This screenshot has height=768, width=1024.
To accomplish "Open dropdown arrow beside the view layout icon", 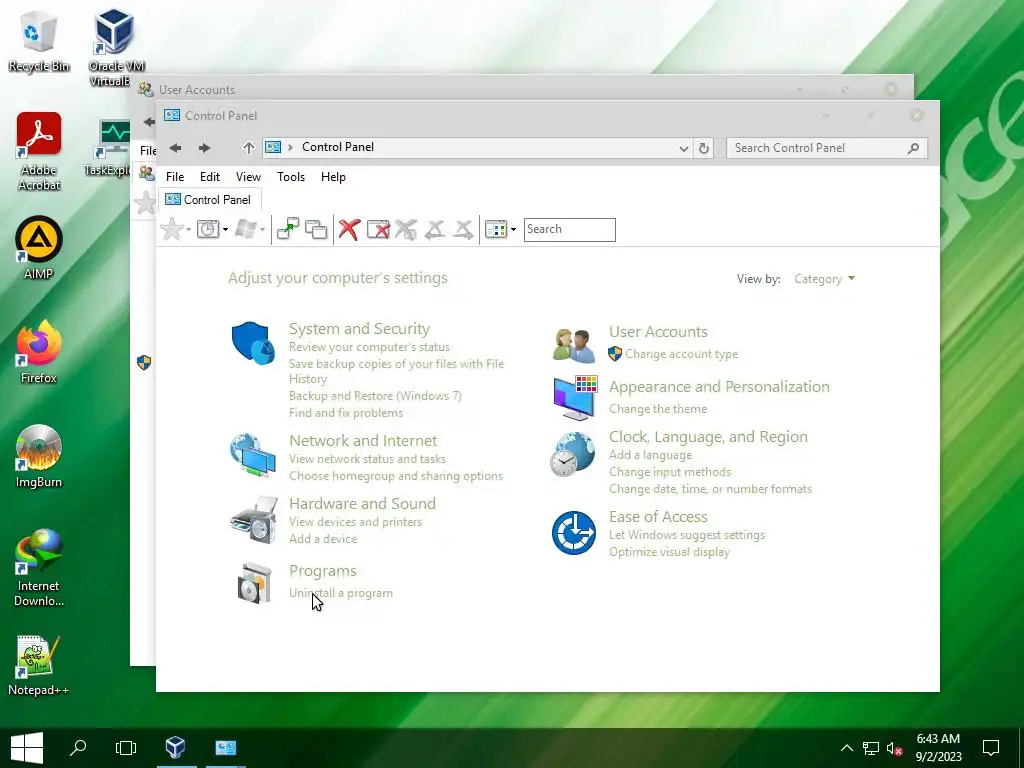I will click(x=513, y=229).
